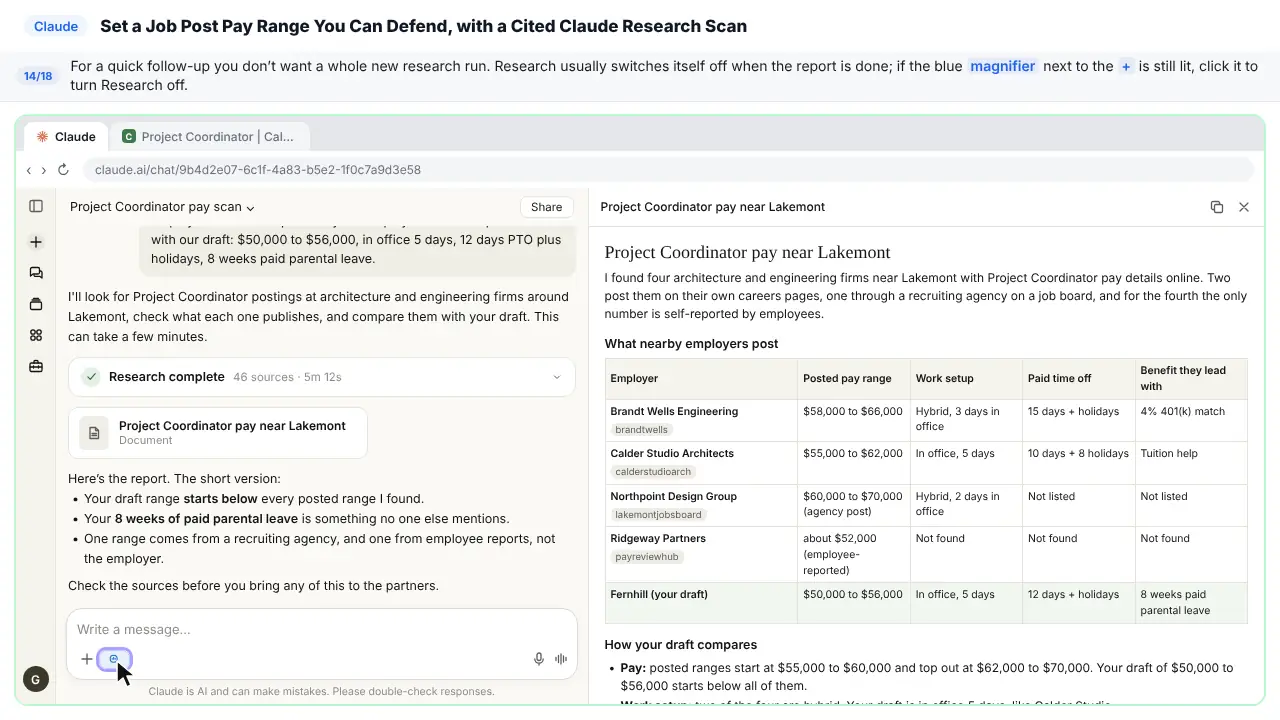Open the brandtwells source chip
Viewport: 1280px width, 720px height.
click(641, 430)
